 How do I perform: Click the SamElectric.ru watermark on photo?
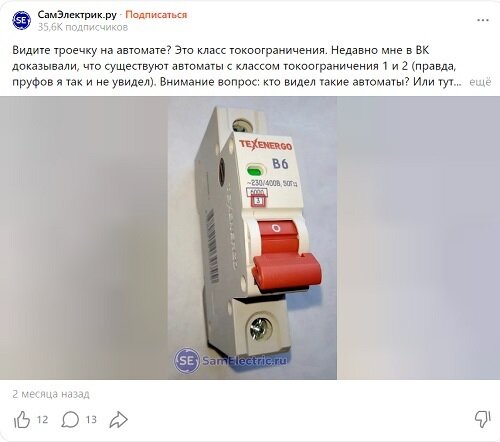click(230, 360)
